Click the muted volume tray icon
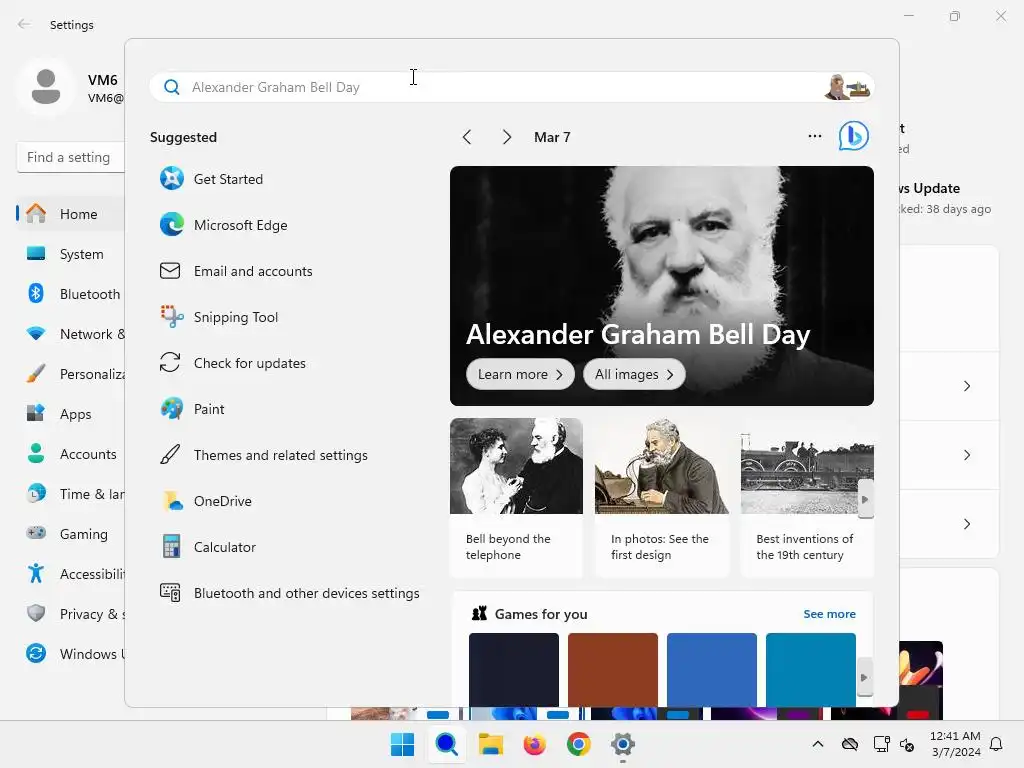The width and height of the screenshot is (1024, 768). 907,744
